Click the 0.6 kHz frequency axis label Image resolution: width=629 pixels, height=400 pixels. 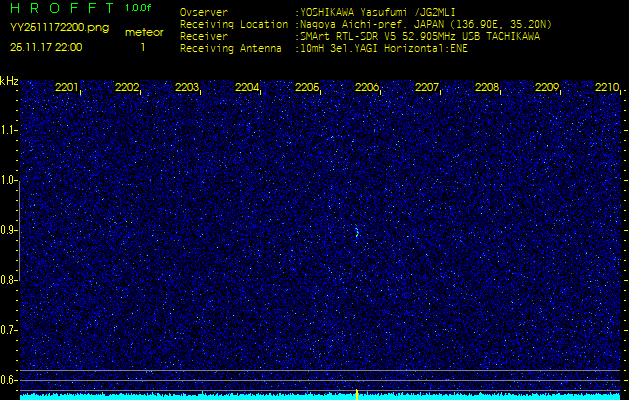(x=8, y=380)
